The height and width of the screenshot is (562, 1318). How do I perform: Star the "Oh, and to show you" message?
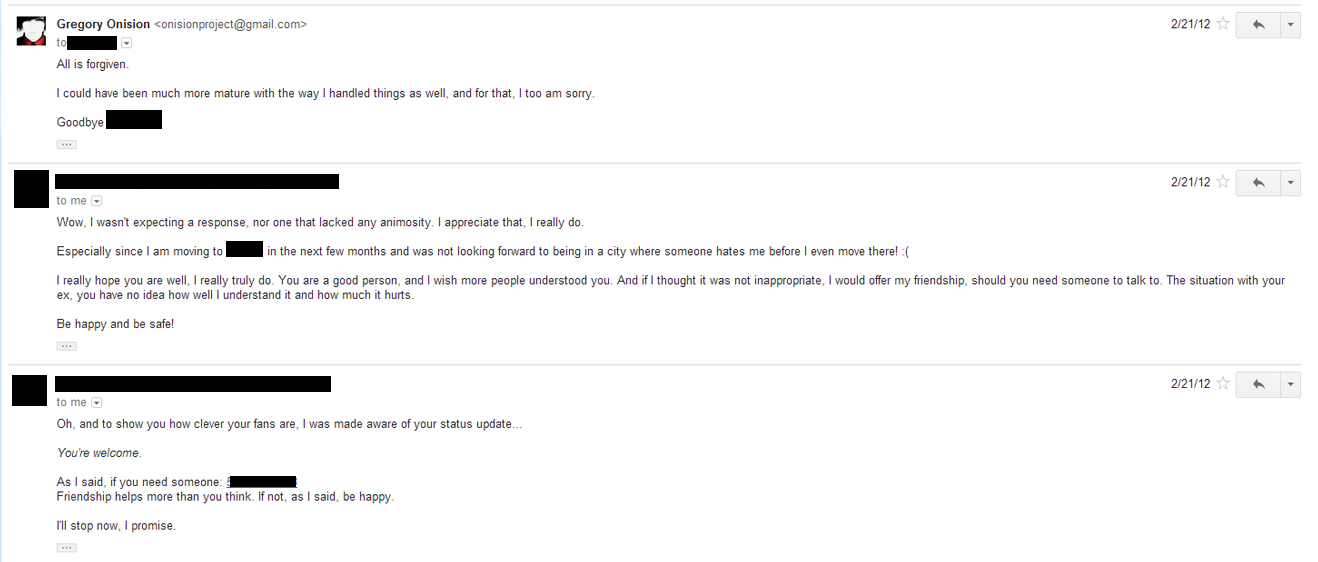click(x=1223, y=384)
